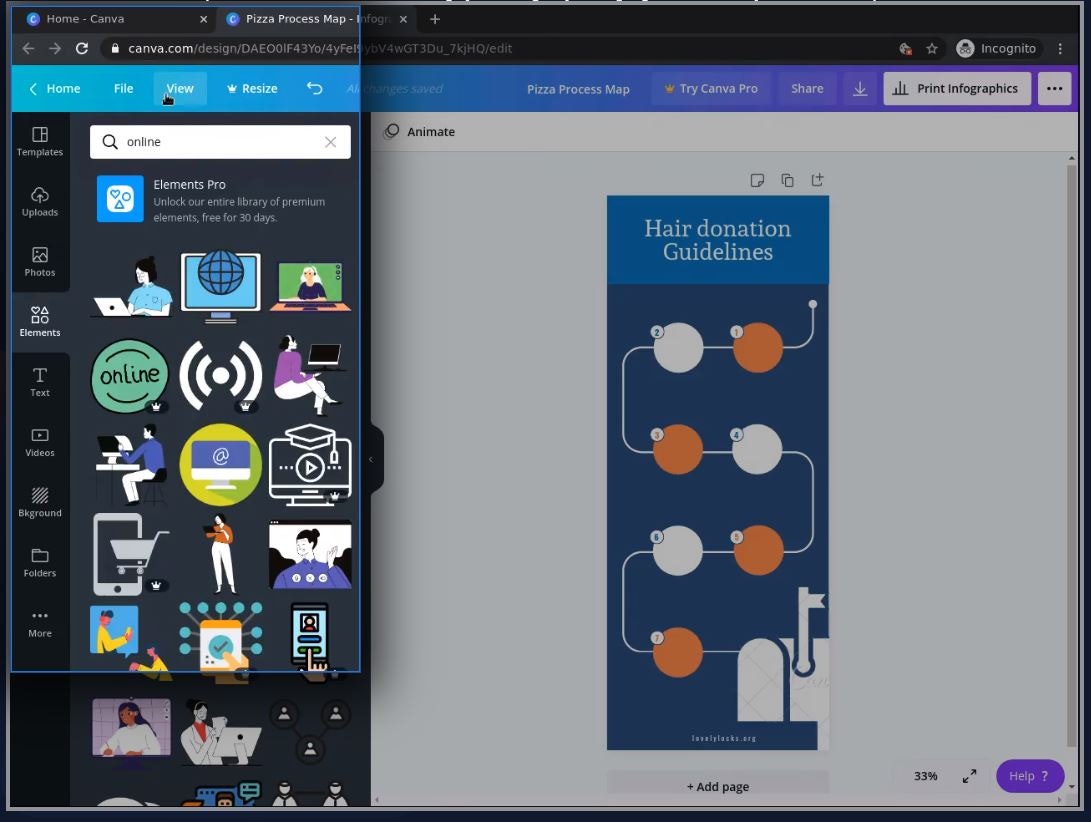The width and height of the screenshot is (1091, 822).
Task: Open the Text sidebar tab
Action: point(40,382)
